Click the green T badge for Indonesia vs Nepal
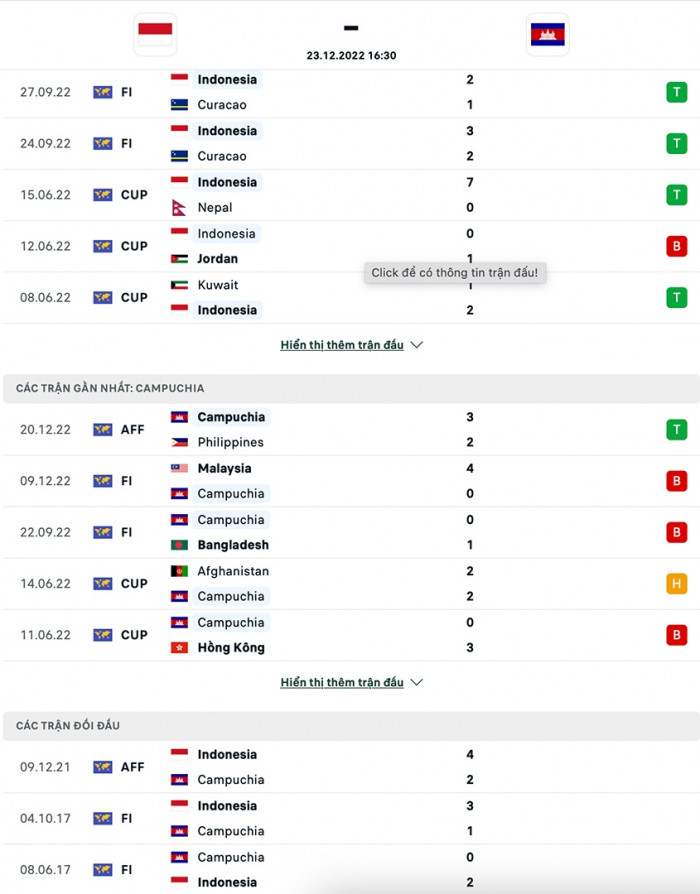 677,195
